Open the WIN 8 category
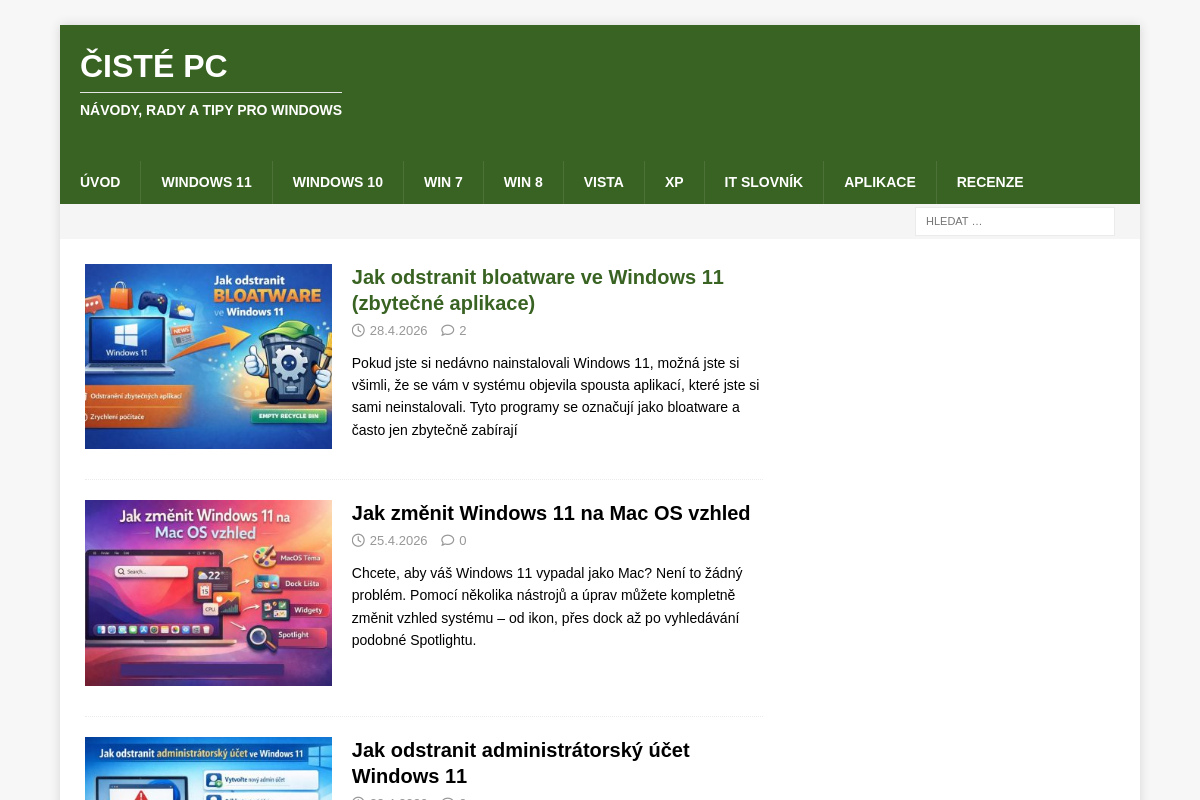Viewport: 1200px width, 800px height. point(523,182)
